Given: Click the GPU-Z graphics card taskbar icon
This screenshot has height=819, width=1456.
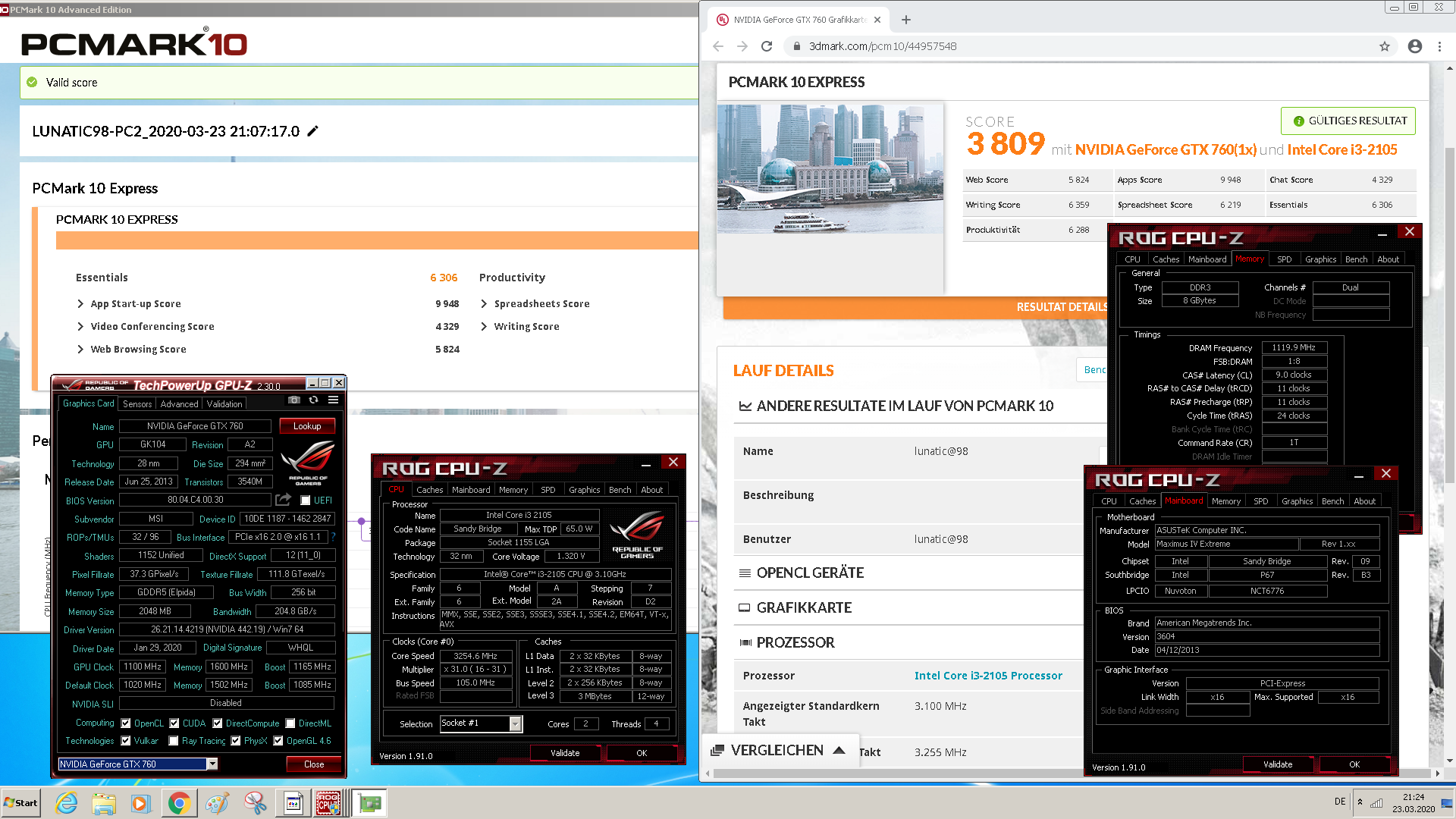Looking at the screenshot, I should tap(370, 803).
